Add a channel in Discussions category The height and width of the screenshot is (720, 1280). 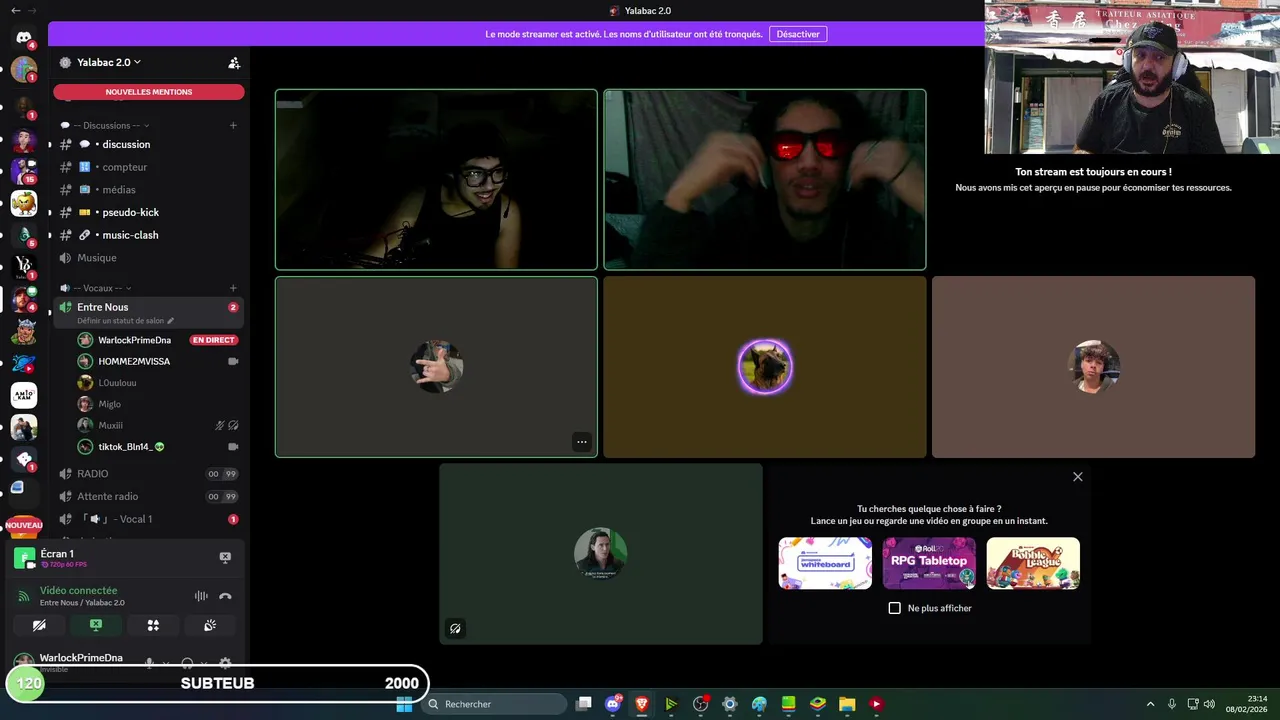point(233,125)
